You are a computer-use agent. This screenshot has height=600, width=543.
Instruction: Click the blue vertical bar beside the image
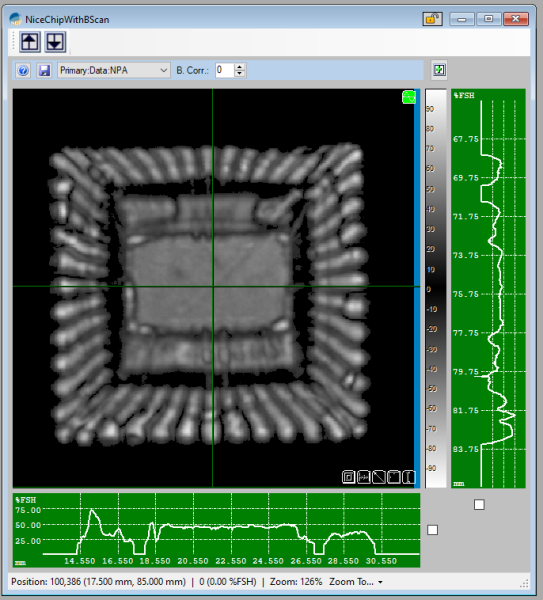tap(417, 288)
